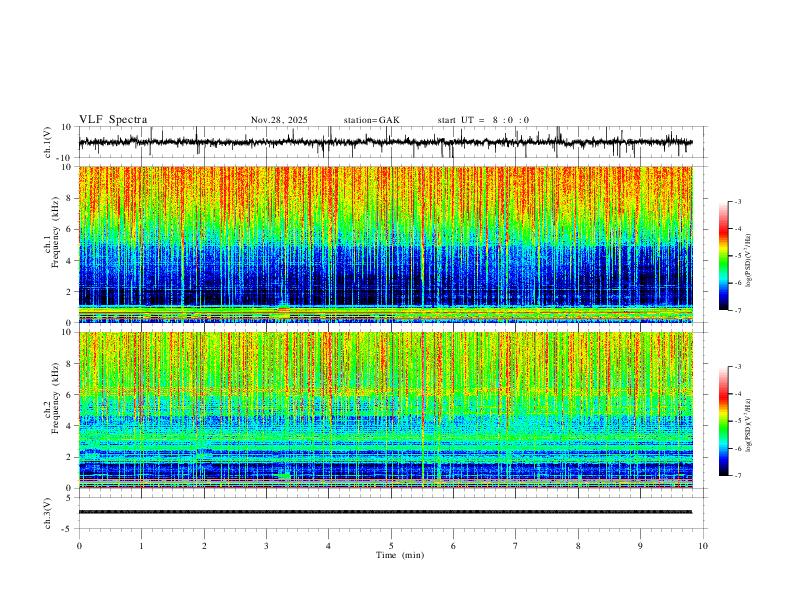The image size is (792, 612).
Task: Click the upper colorbar "log(PSD)(V²/Hz)" label
Action: tap(749, 260)
